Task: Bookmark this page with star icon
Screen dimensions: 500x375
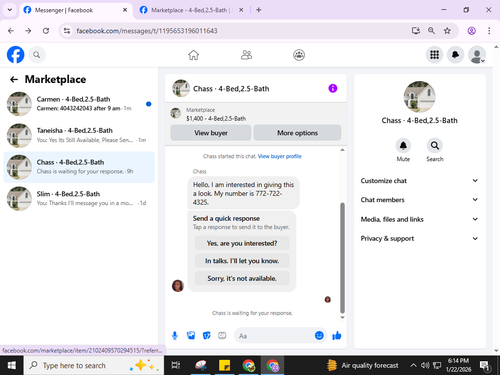Action: (x=447, y=31)
